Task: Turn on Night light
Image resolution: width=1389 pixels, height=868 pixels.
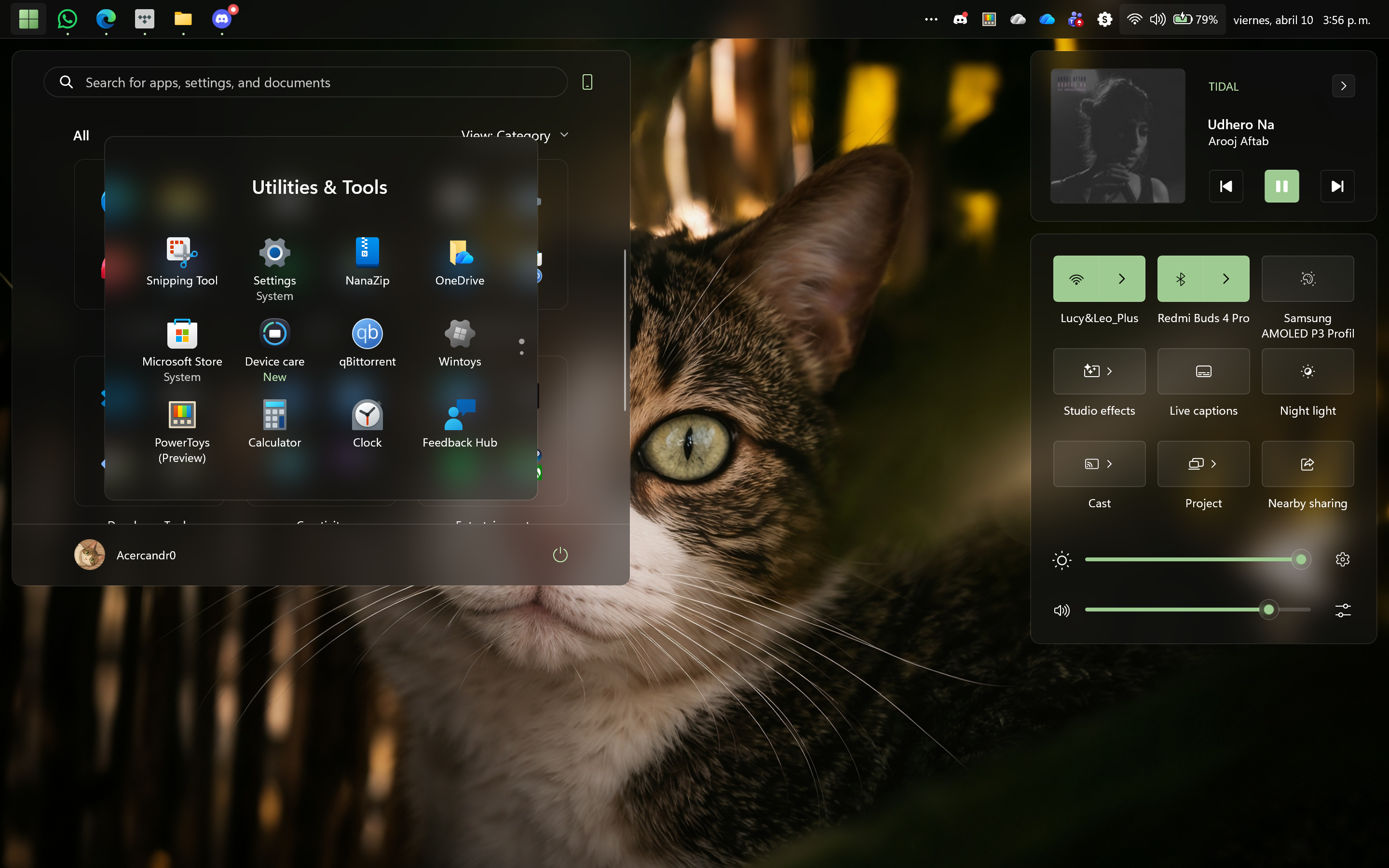Action: 1307,371
